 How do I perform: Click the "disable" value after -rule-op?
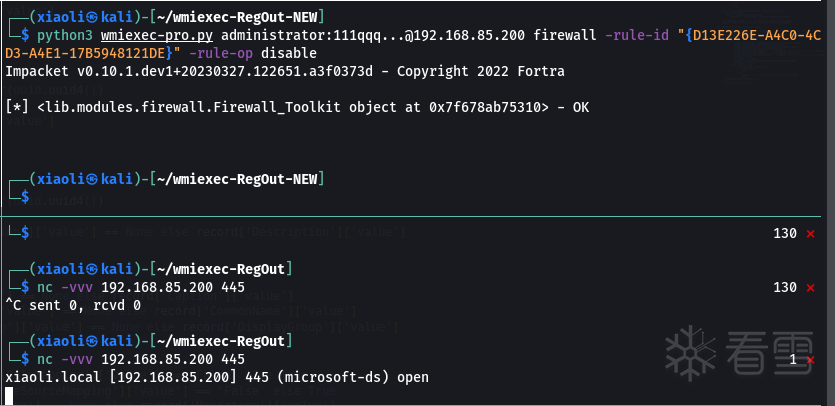pyautogui.click(x=289, y=52)
